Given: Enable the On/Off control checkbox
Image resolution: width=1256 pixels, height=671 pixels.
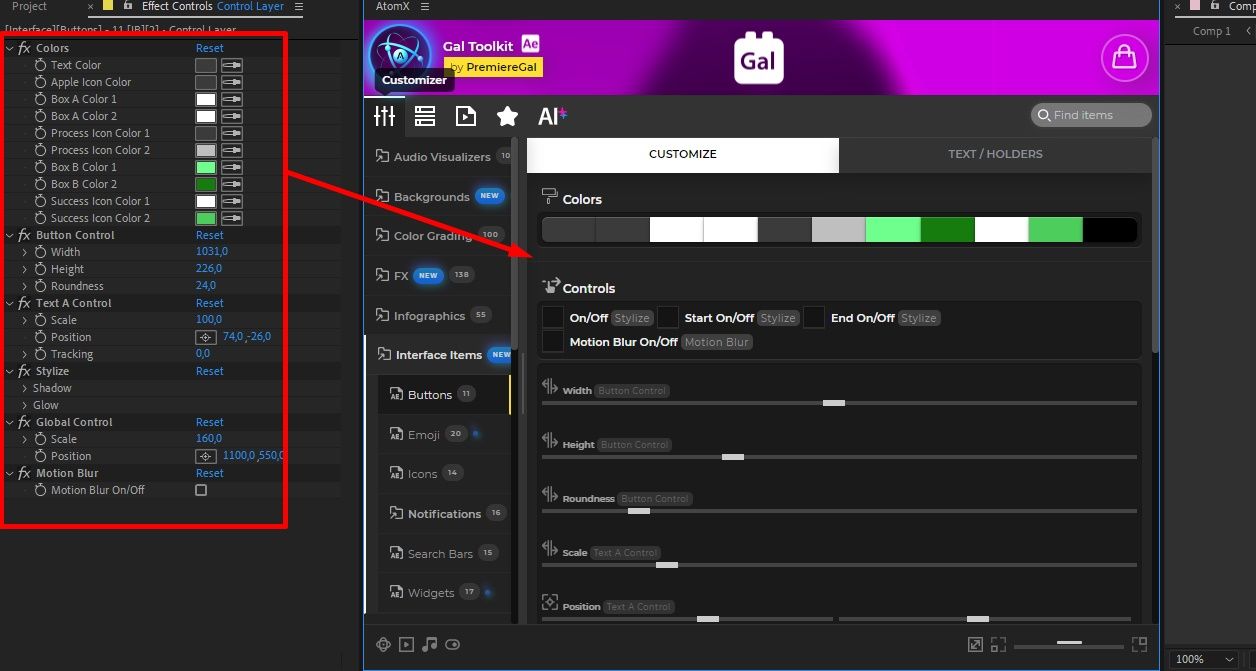Looking at the screenshot, I should (x=552, y=317).
